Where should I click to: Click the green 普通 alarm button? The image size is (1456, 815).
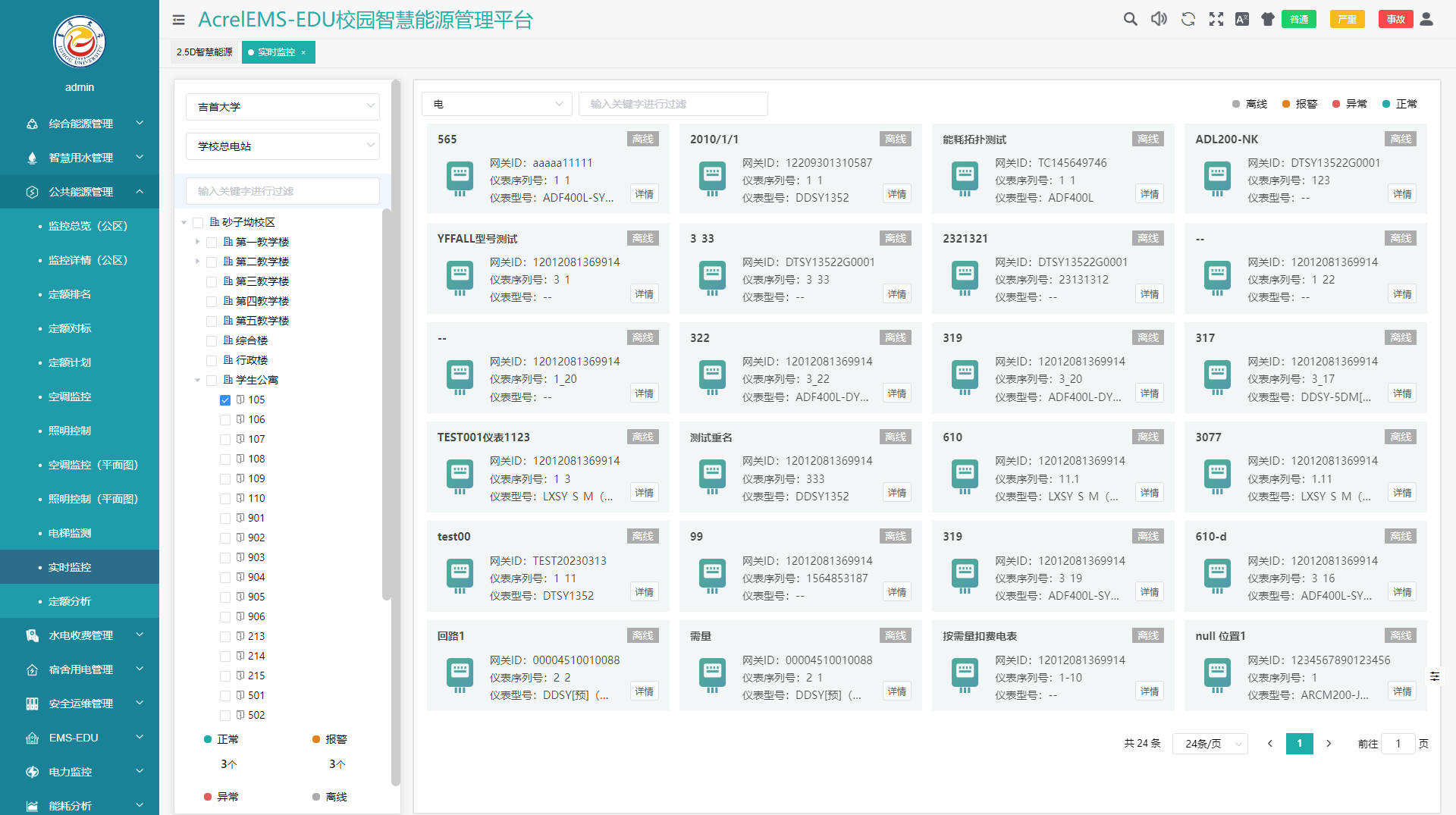click(1299, 19)
